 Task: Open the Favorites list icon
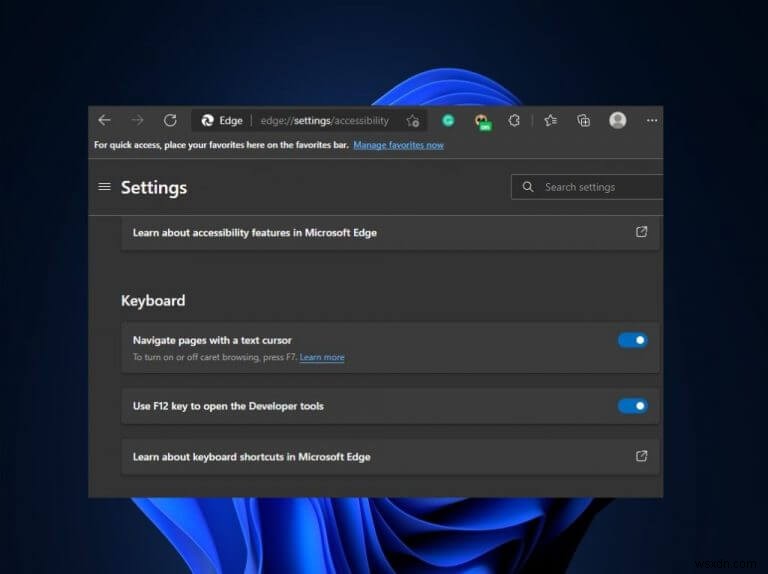(551, 120)
